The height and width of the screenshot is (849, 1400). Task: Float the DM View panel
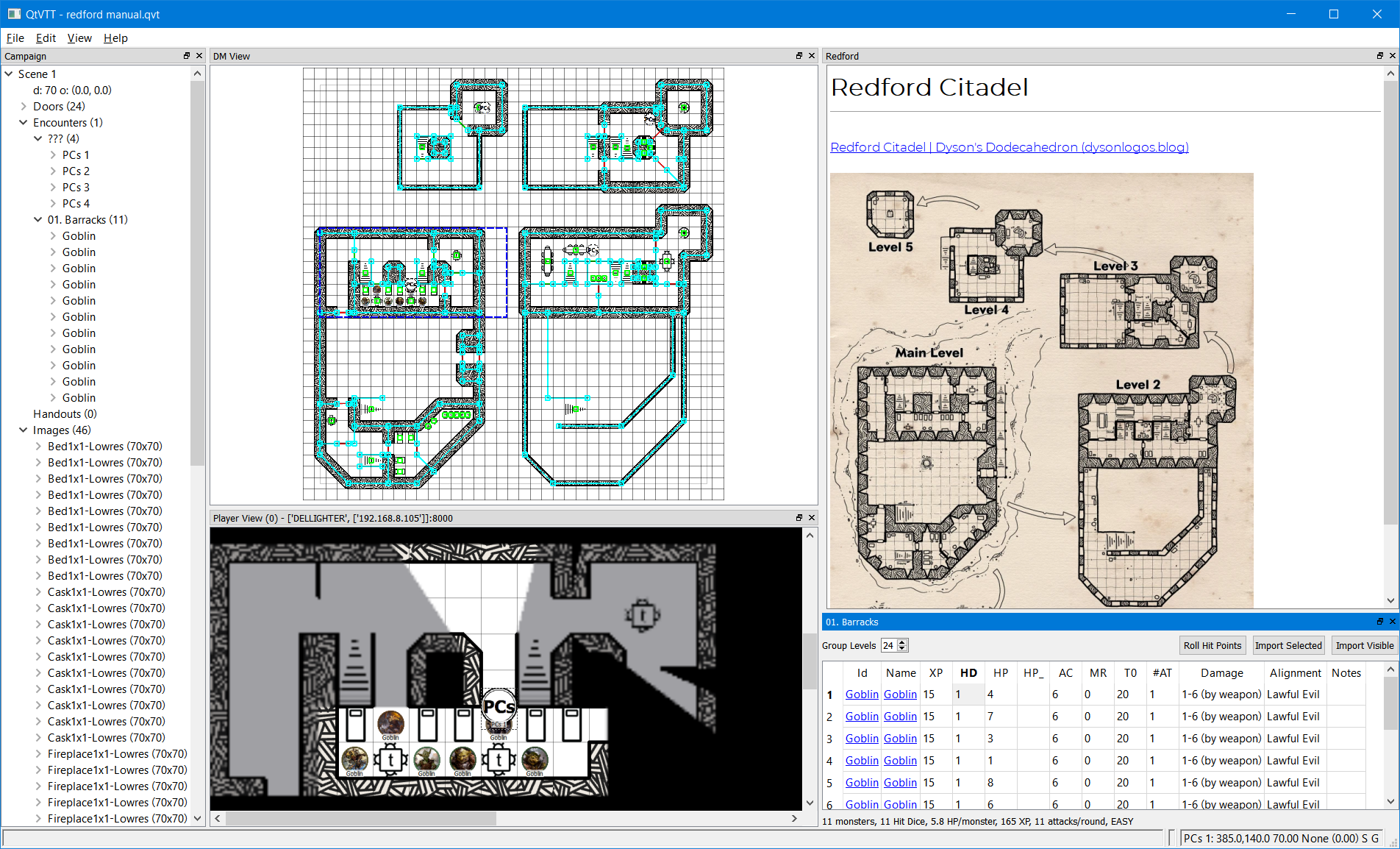coord(799,56)
